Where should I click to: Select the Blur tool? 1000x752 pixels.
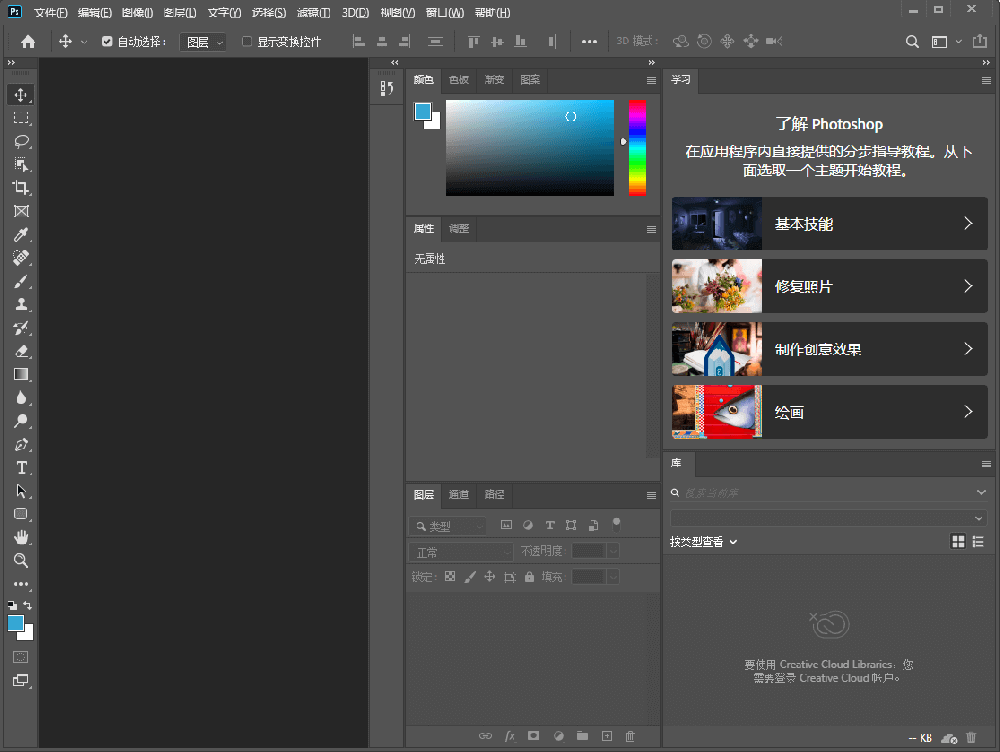21,398
